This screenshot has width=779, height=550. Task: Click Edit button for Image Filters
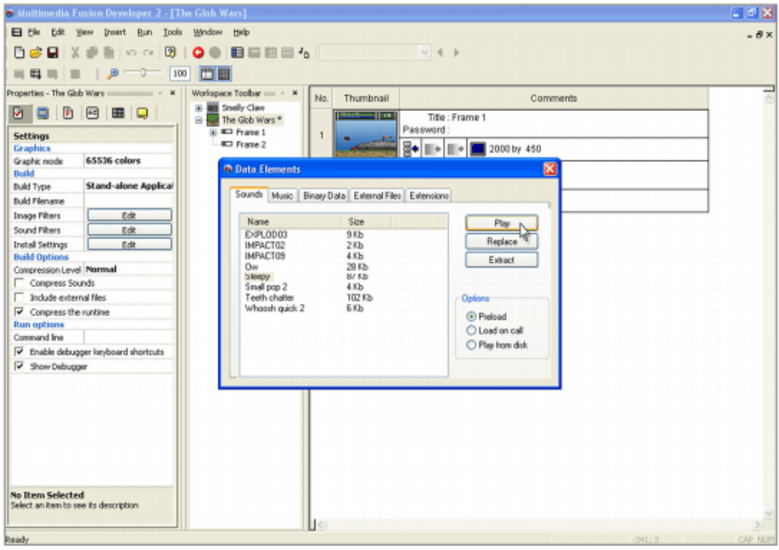[129, 215]
